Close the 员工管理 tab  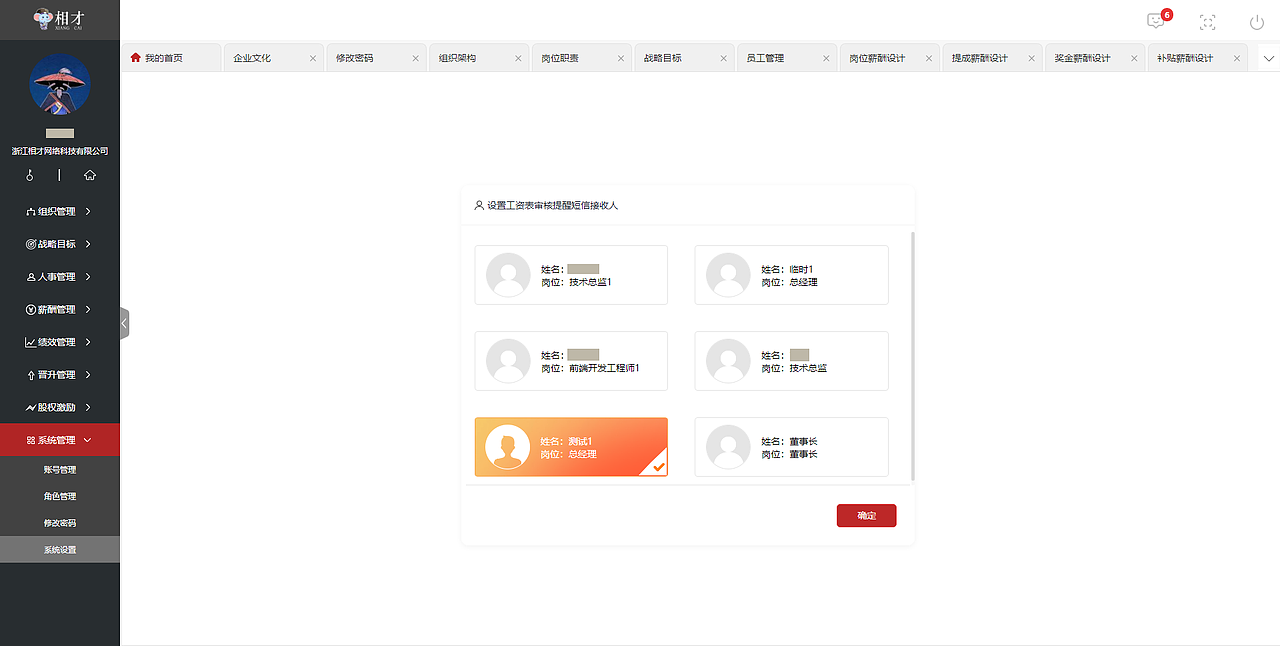[x=826, y=58]
